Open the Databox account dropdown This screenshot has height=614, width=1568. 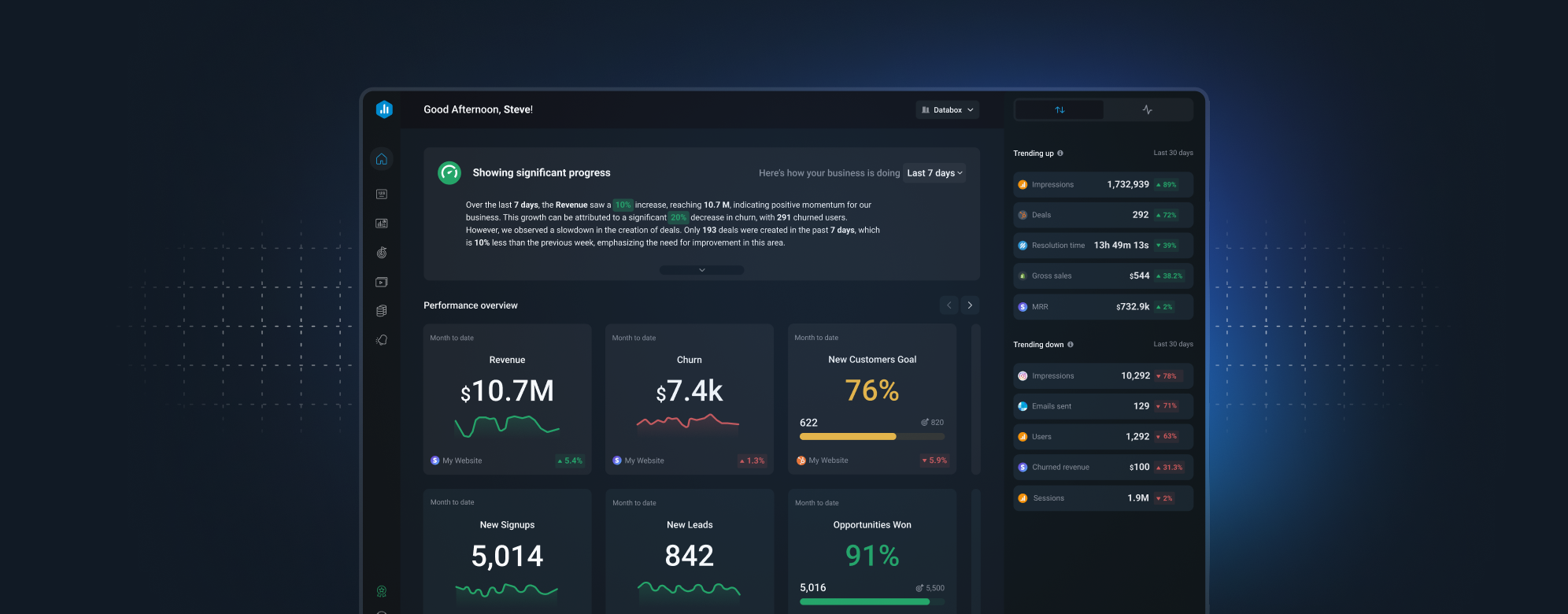click(948, 110)
